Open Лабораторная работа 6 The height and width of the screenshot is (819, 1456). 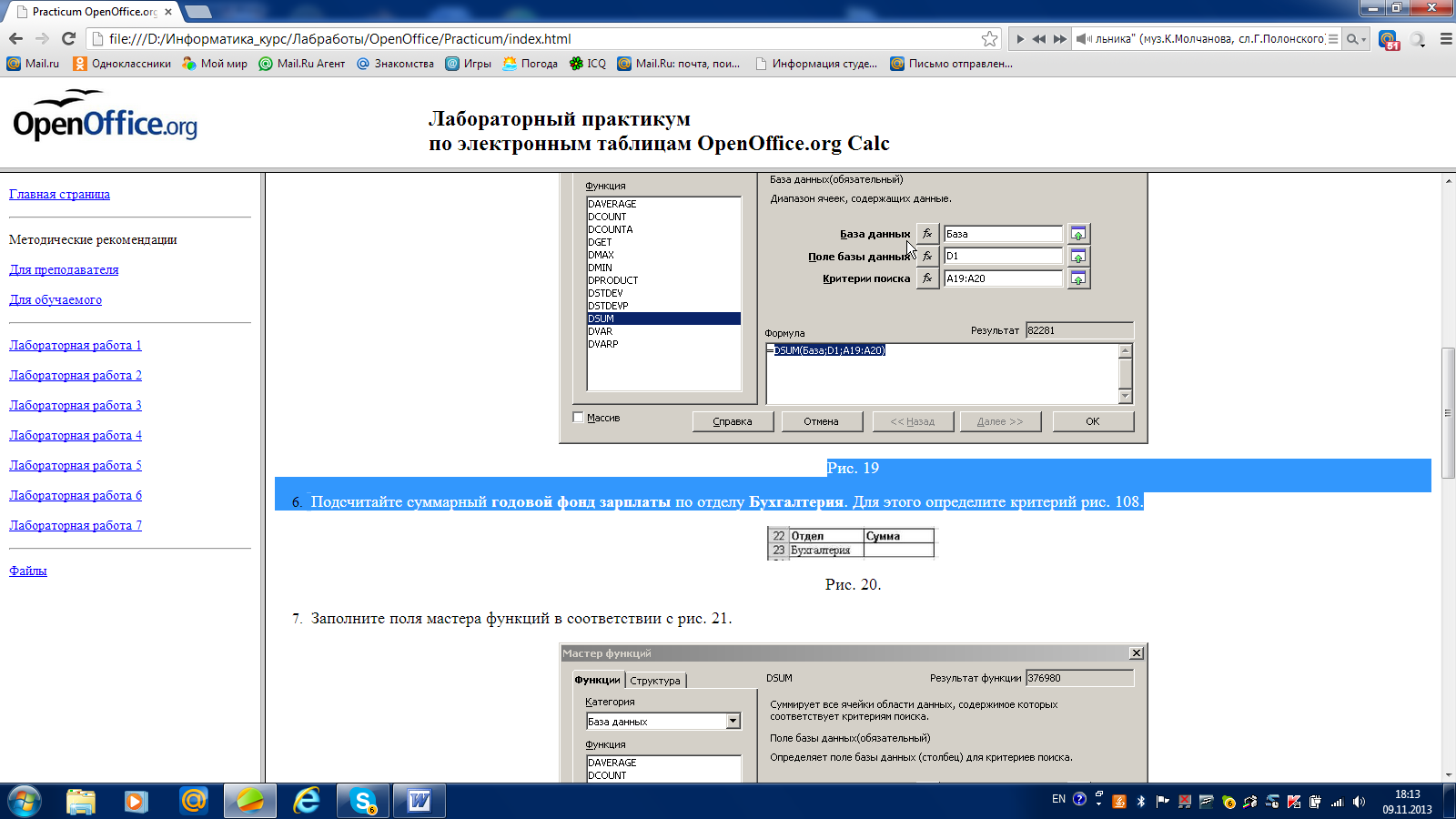(76, 495)
